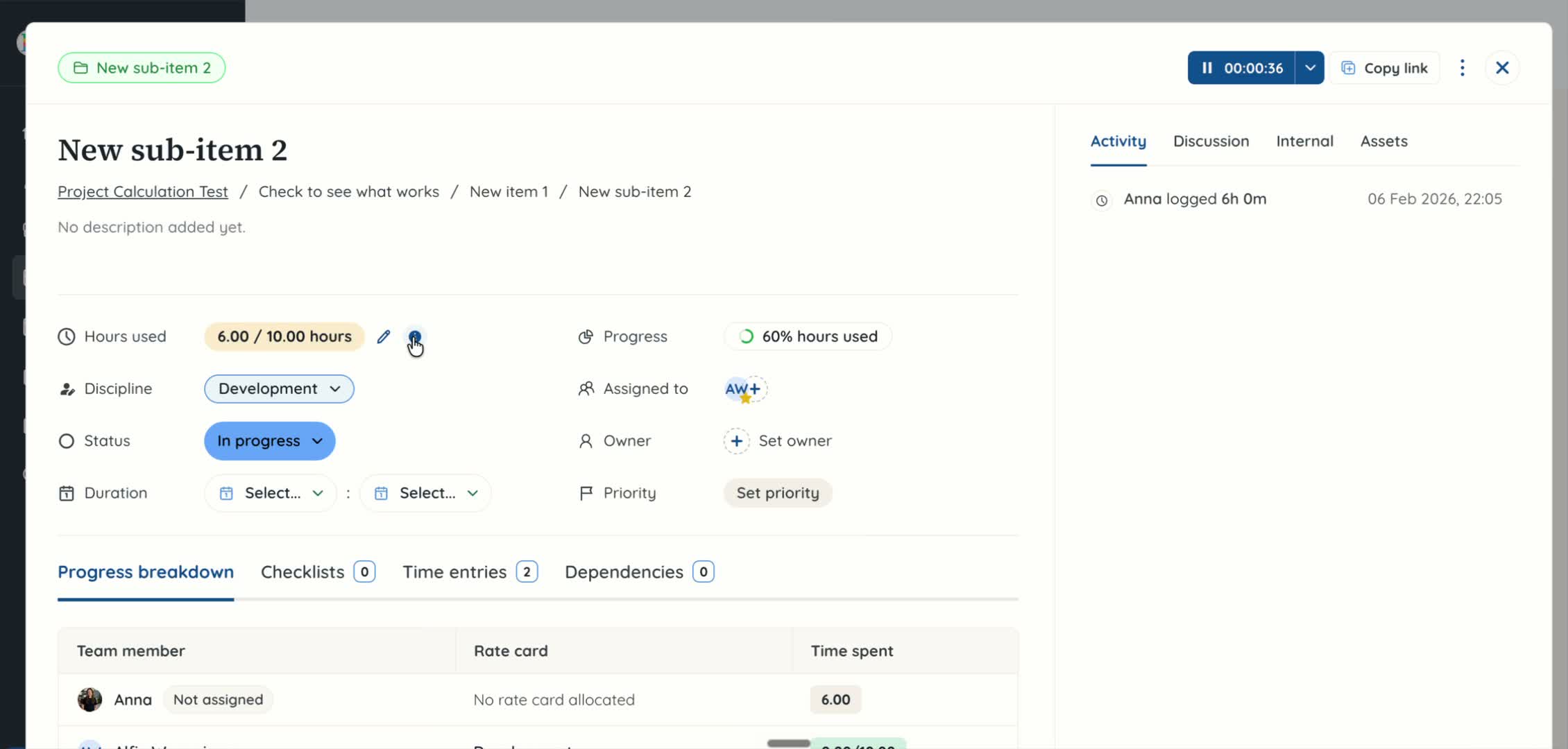The height and width of the screenshot is (749, 1568).
Task: Click the No description added yet text
Action: pos(152,227)
